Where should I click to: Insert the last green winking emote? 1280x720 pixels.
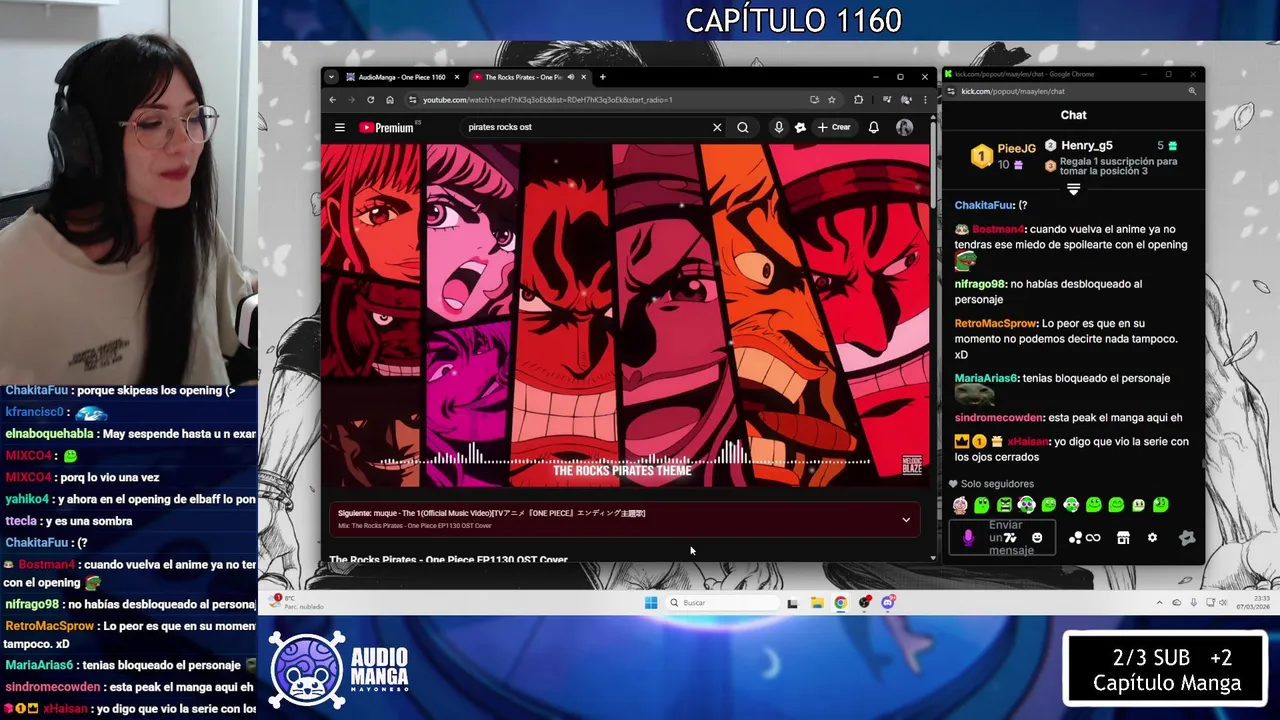click(x=1161, y=505)
